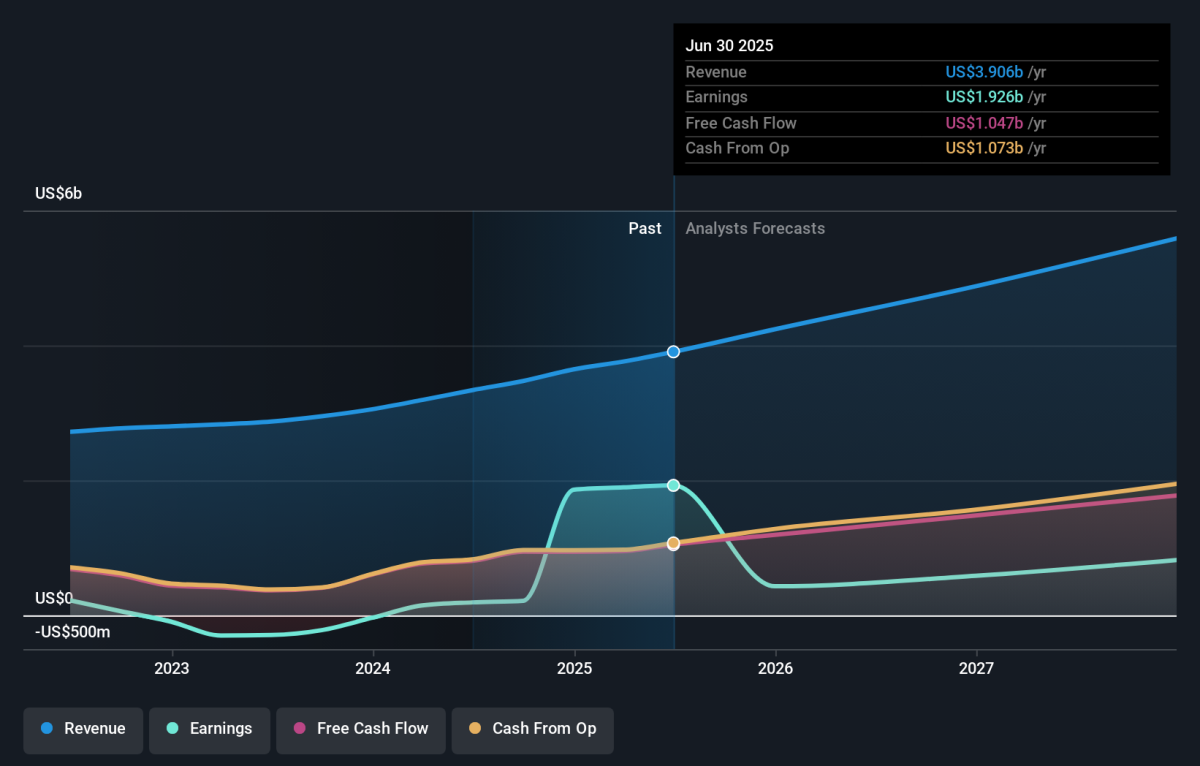Click the 2027 x-axis label

click(x=976, y=668)
